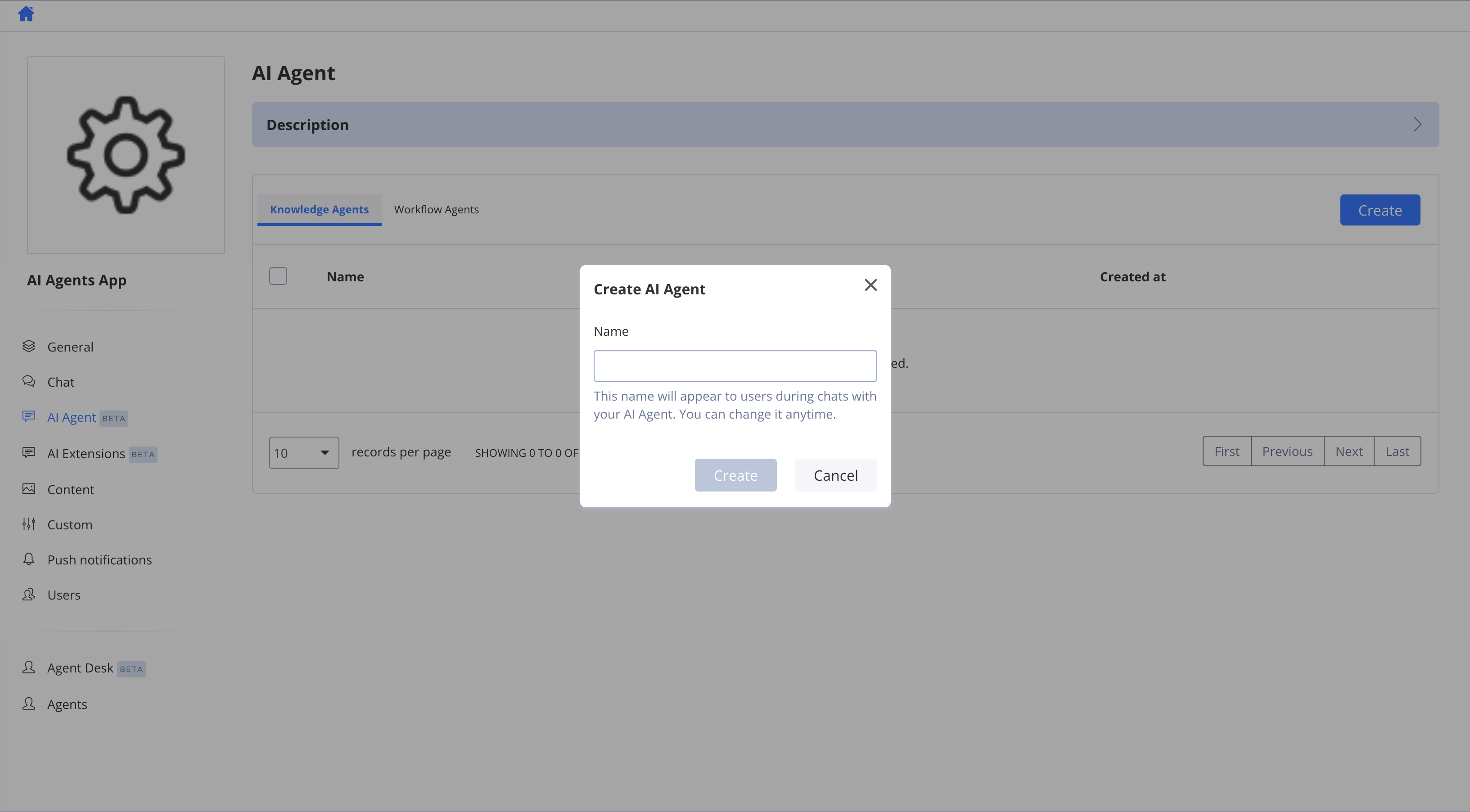Go to First page of results
The width and height of the screenshot is (1470, 812).
[x=1227, y=451]
